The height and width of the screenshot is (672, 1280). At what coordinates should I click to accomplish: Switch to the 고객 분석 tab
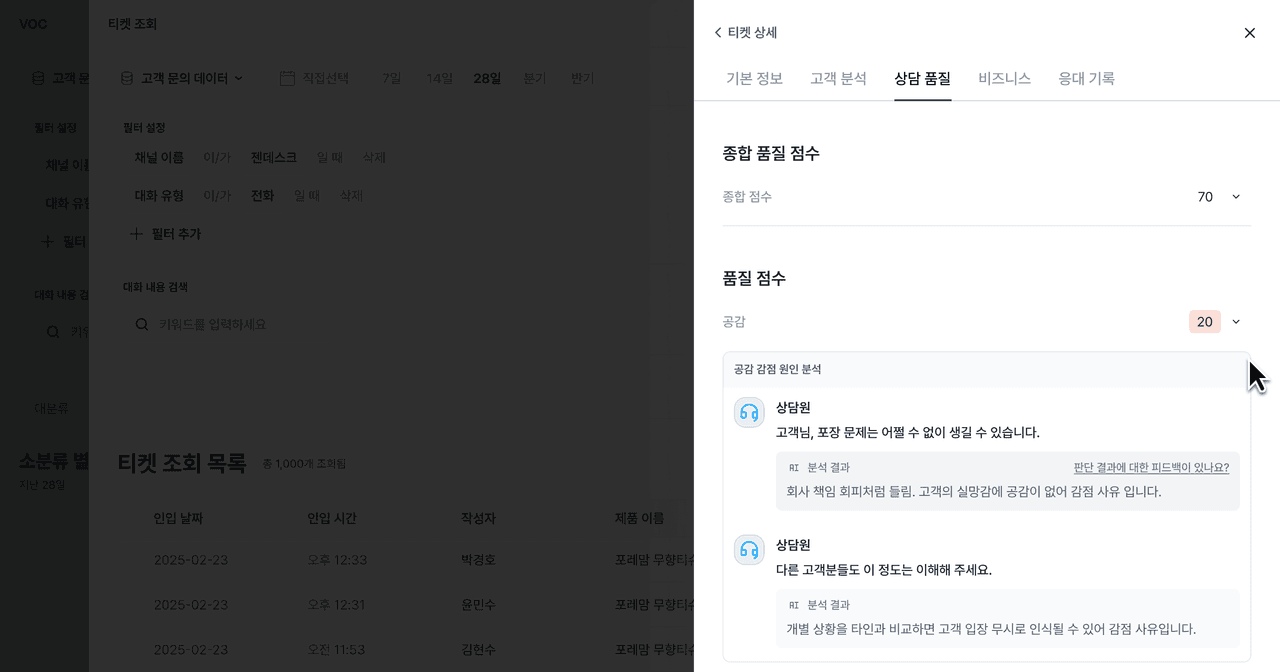(x=838, y=78)
